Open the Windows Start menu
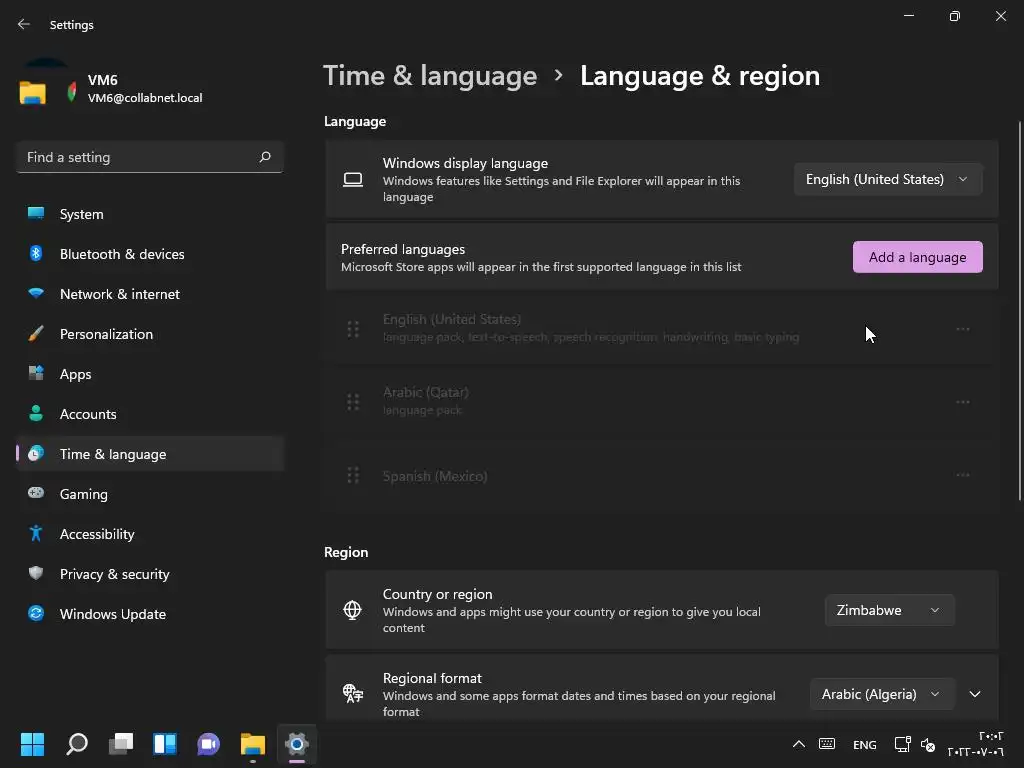 32,744
